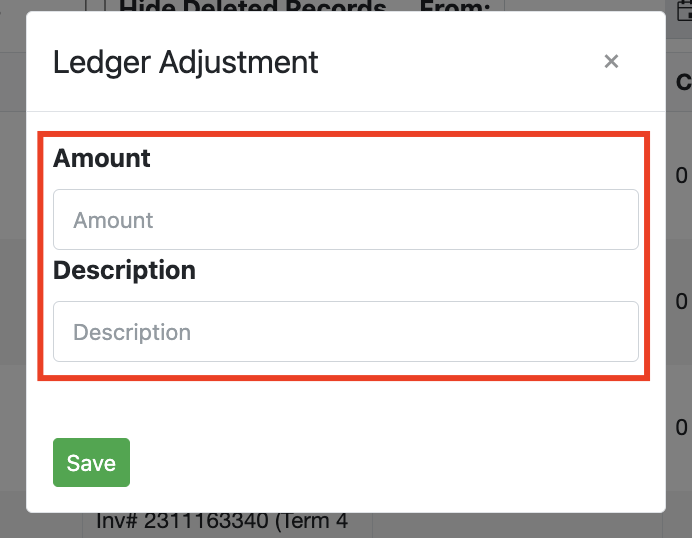
Task: Close the Ledger Adjustment dialog
Action: pos(611,62)
